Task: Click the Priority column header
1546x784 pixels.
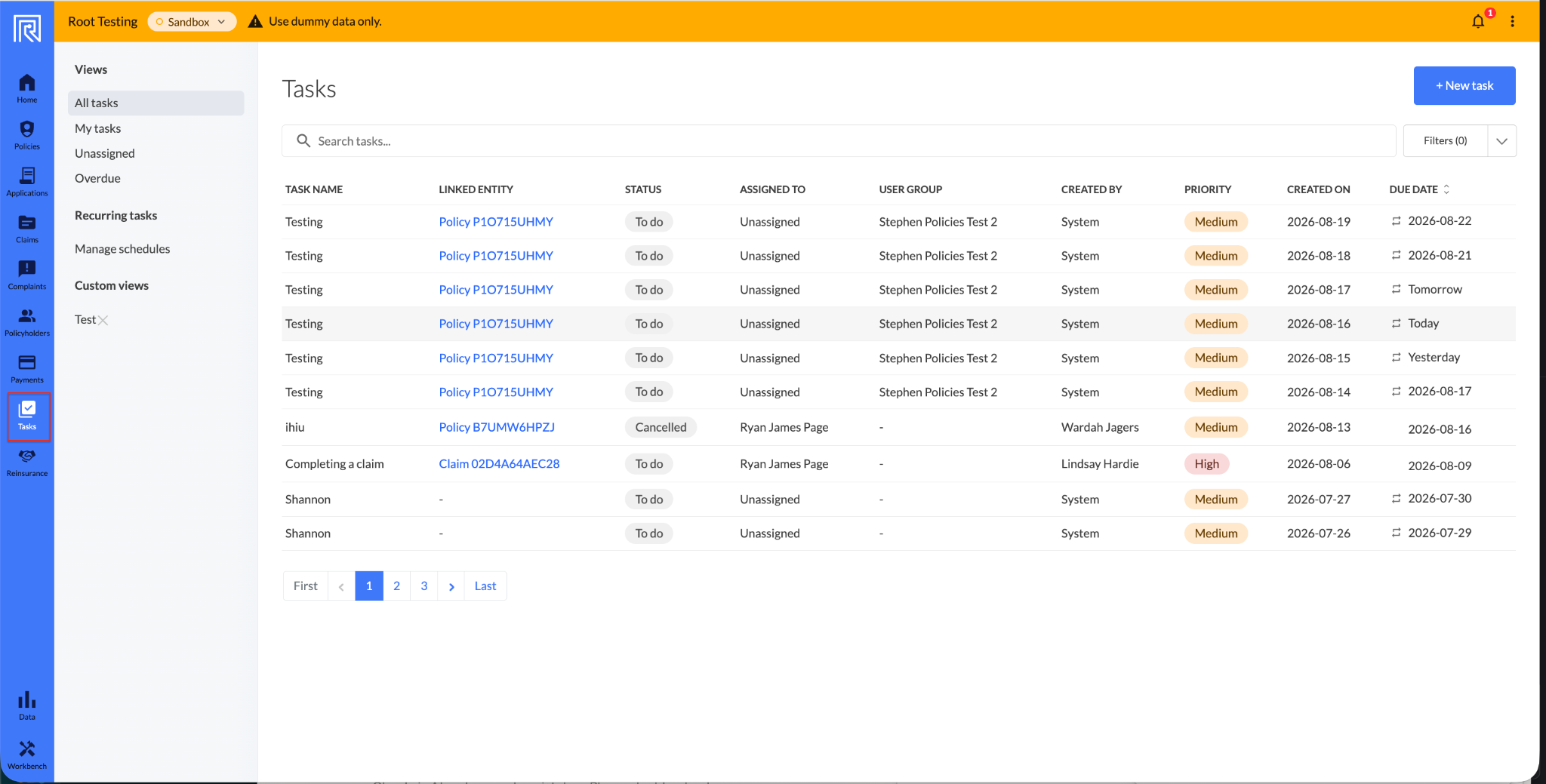Action: point(1207,189)
